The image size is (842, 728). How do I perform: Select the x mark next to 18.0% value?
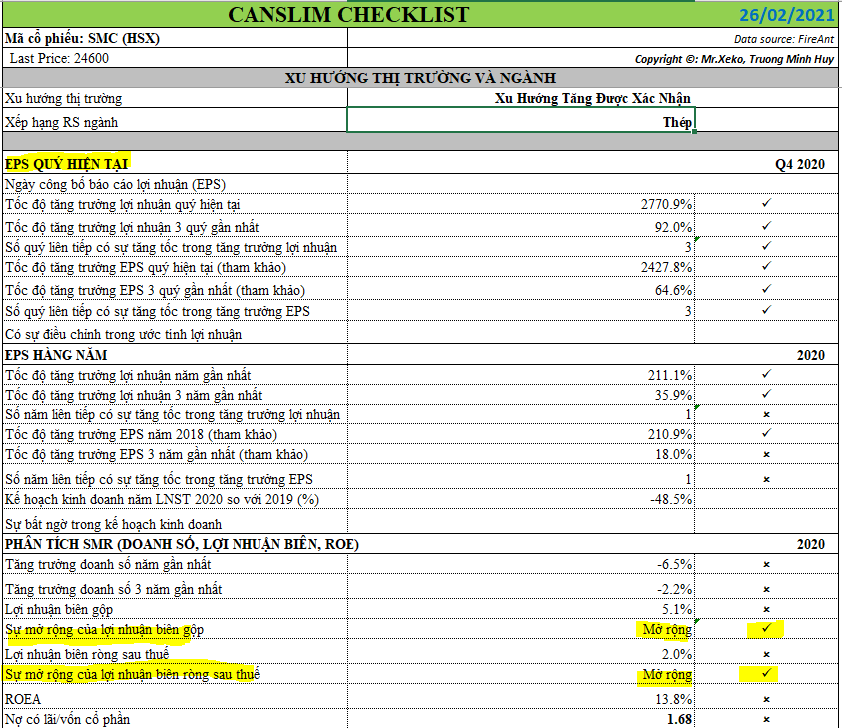(766, 455)
